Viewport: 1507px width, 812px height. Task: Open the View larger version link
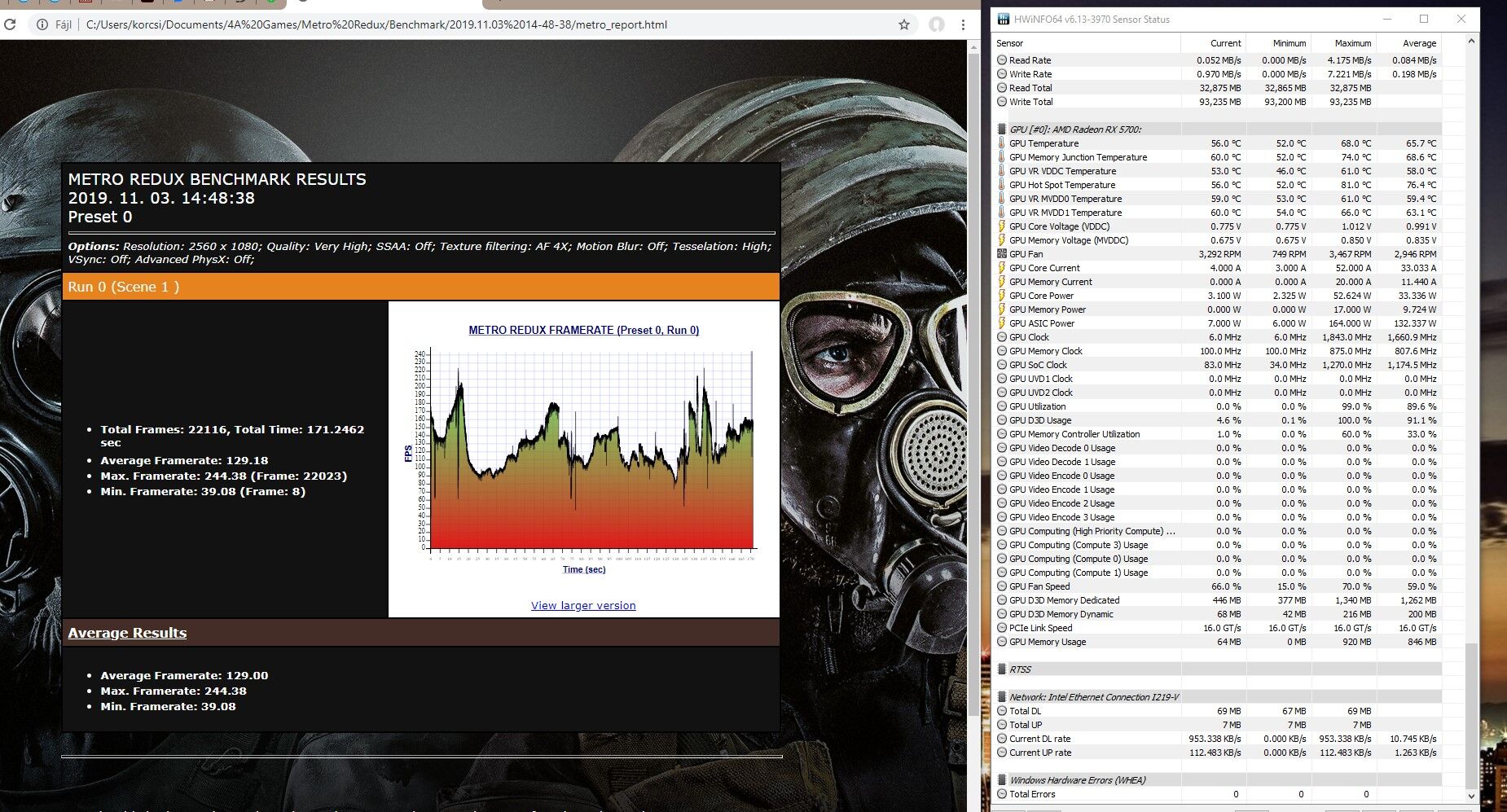583,605
